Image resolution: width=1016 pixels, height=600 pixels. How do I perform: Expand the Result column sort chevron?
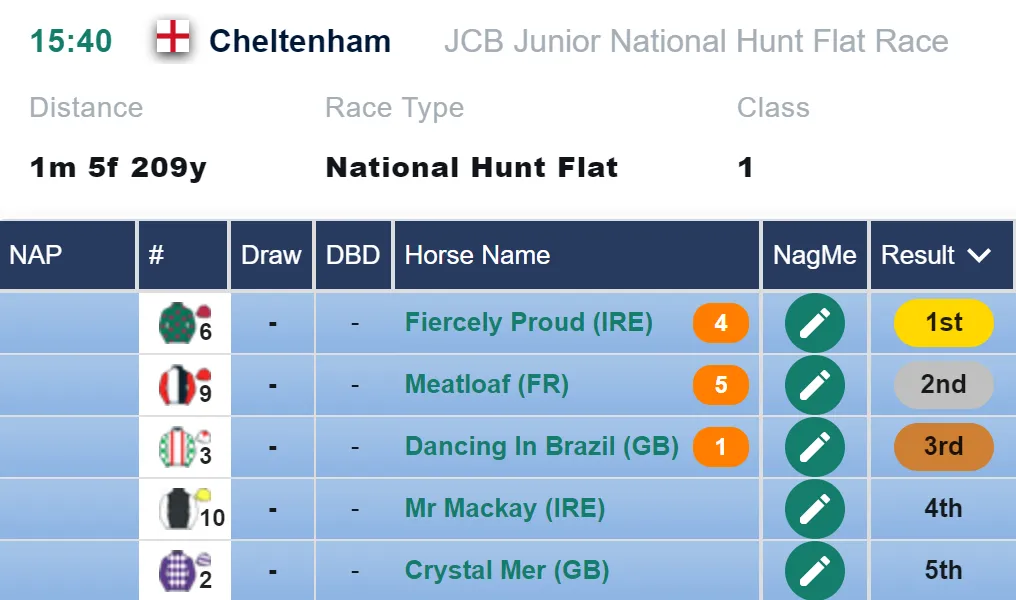979,255
